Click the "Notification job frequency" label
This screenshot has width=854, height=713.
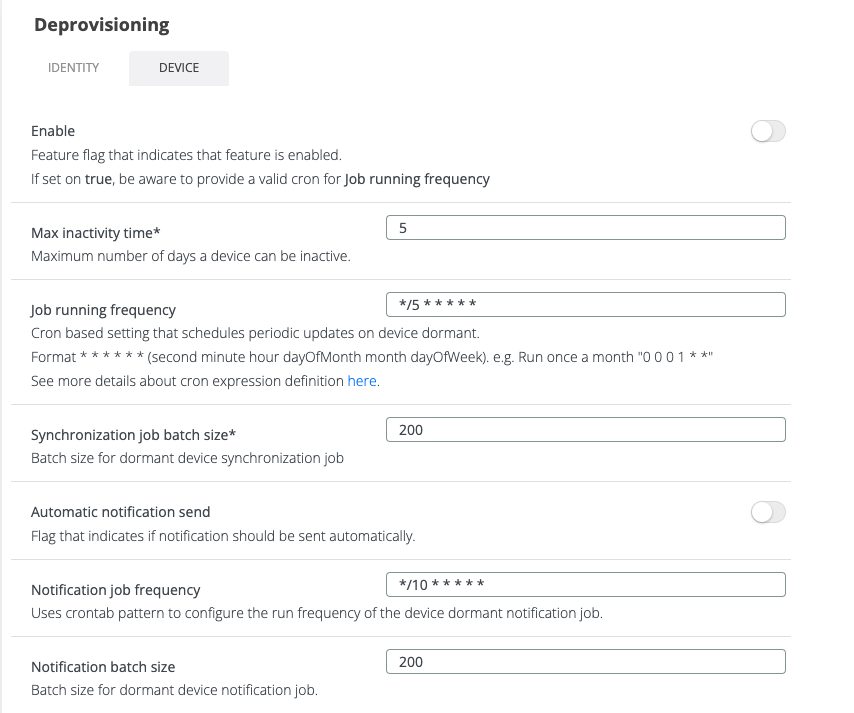[x=115, y=590]
